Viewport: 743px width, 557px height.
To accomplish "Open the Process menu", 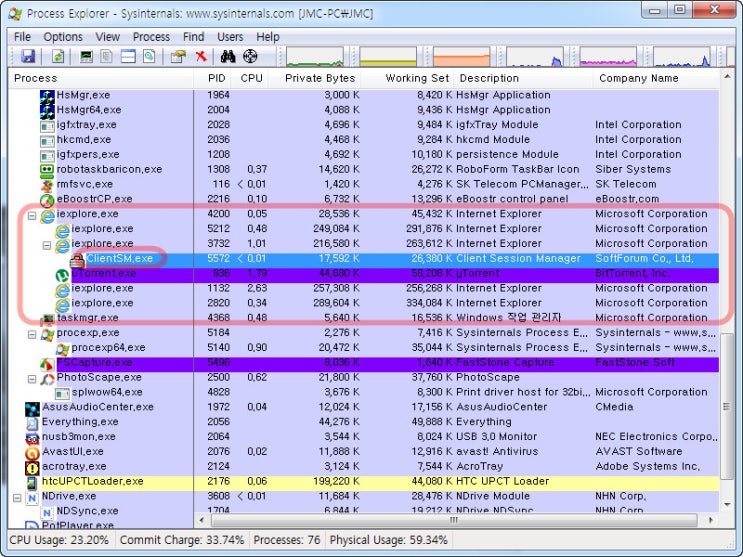I will 151,37.
